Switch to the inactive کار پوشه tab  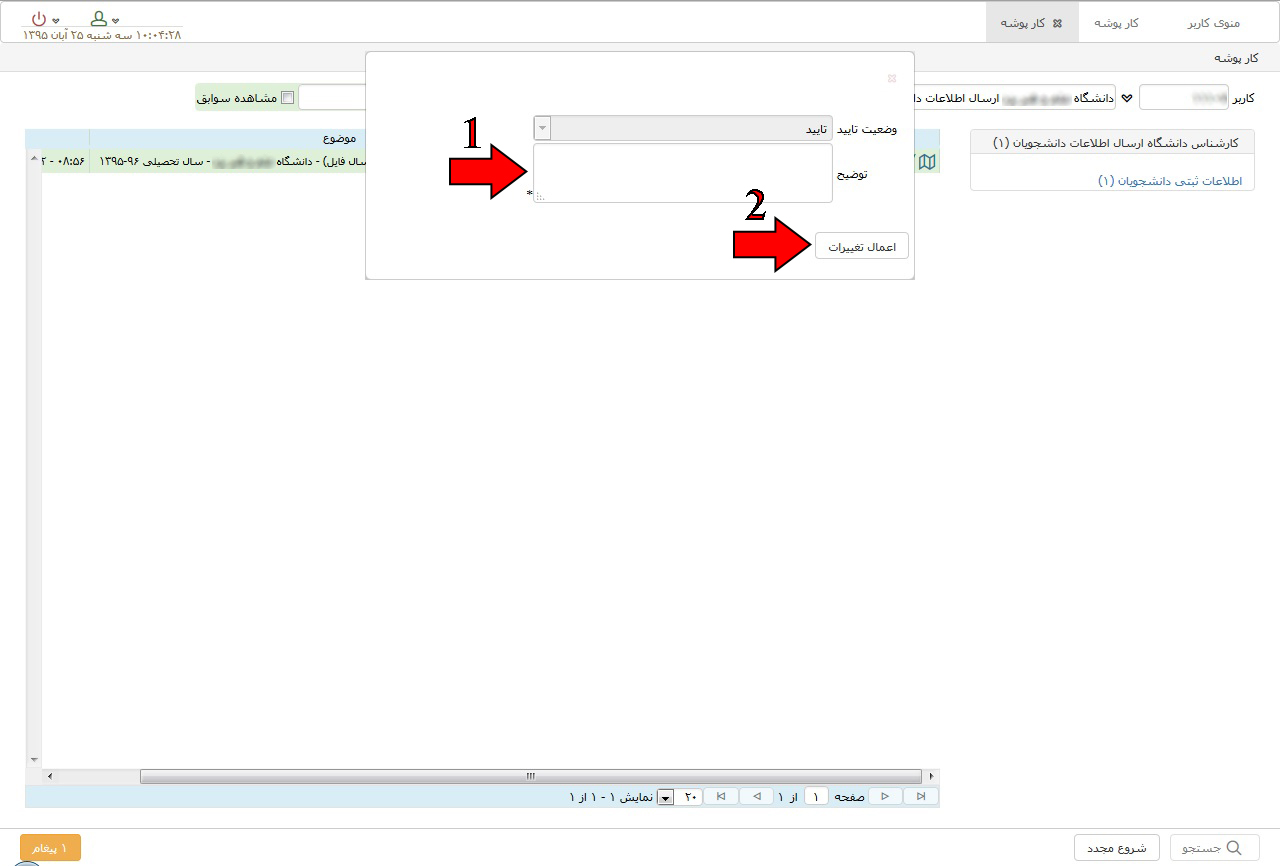click(x=1117, y=23)
